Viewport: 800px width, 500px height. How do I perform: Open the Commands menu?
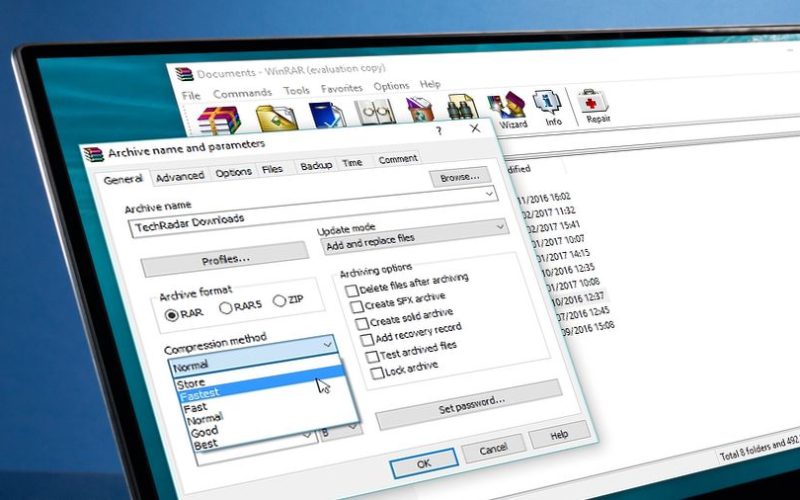click(x=242, y=93)
